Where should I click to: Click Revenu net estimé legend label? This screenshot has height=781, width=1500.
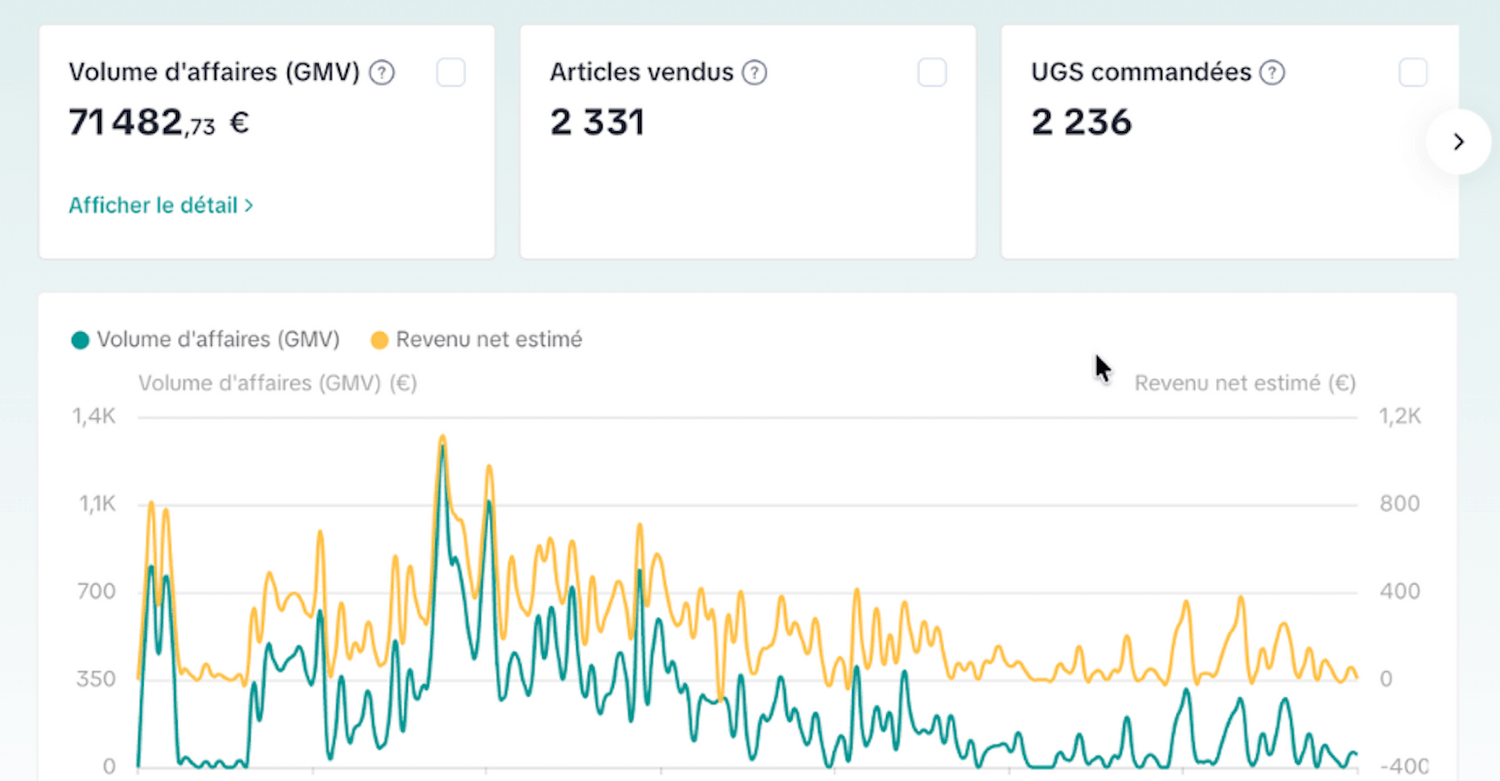click(489, 340)
